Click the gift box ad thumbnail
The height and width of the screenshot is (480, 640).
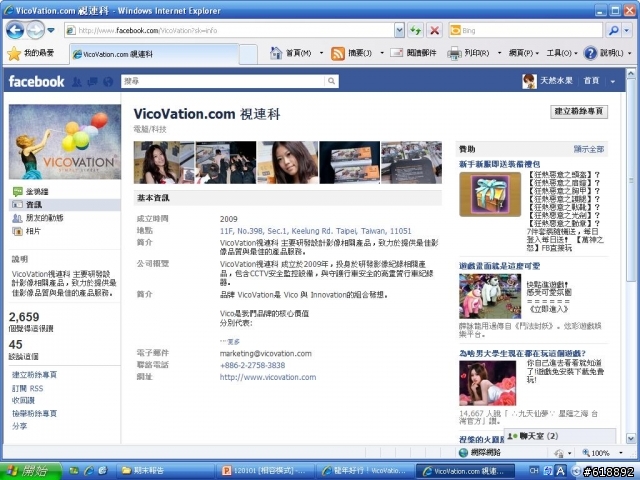tap(490, 194)
